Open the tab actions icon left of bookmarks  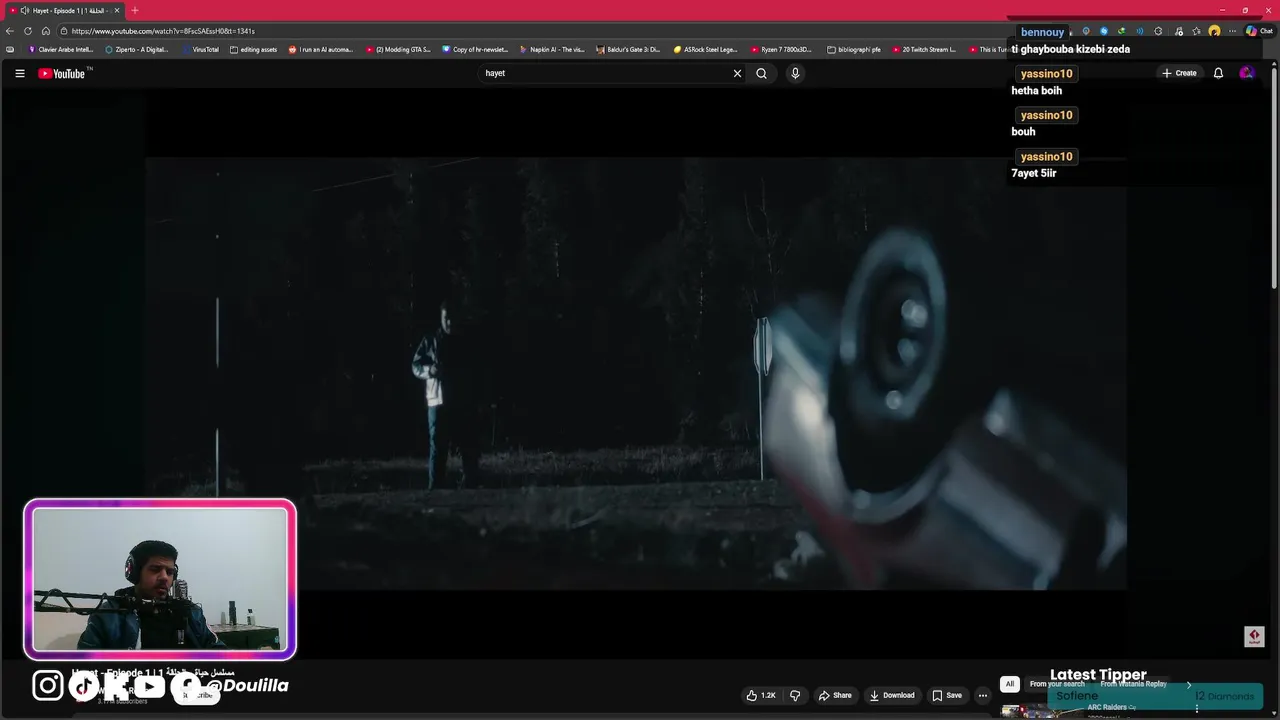click(x=10, y=49)
